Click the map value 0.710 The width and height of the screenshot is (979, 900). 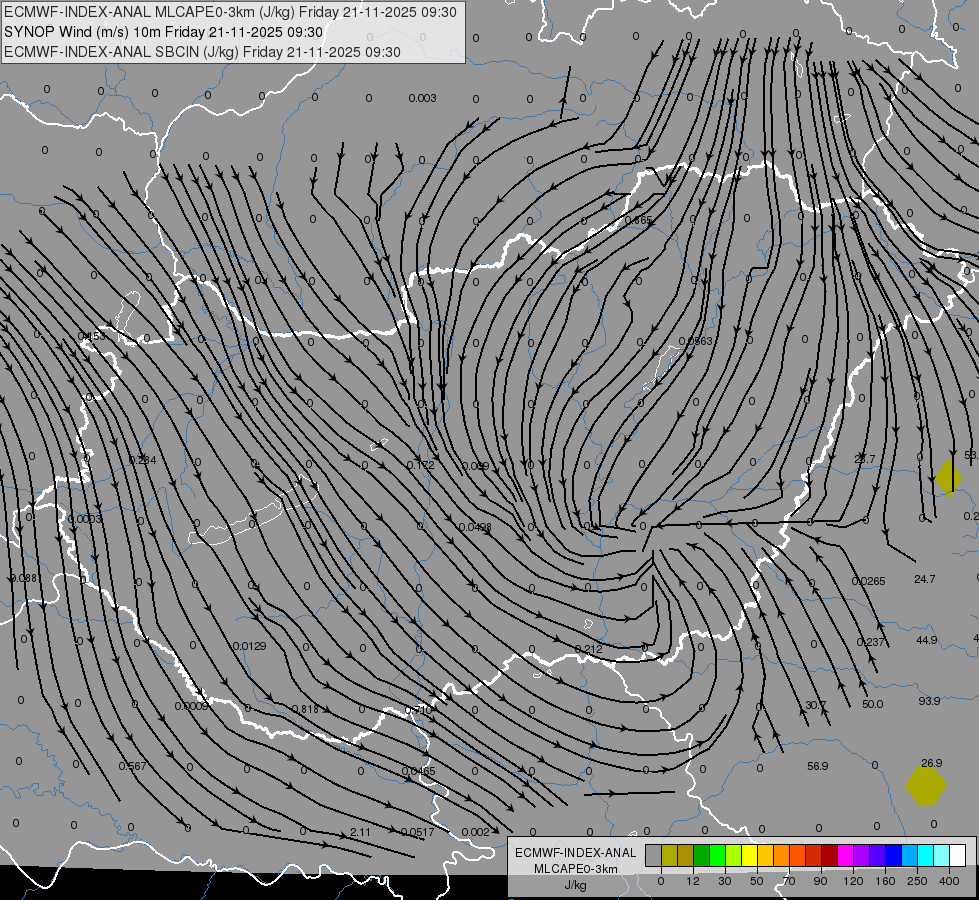(418, 710)
